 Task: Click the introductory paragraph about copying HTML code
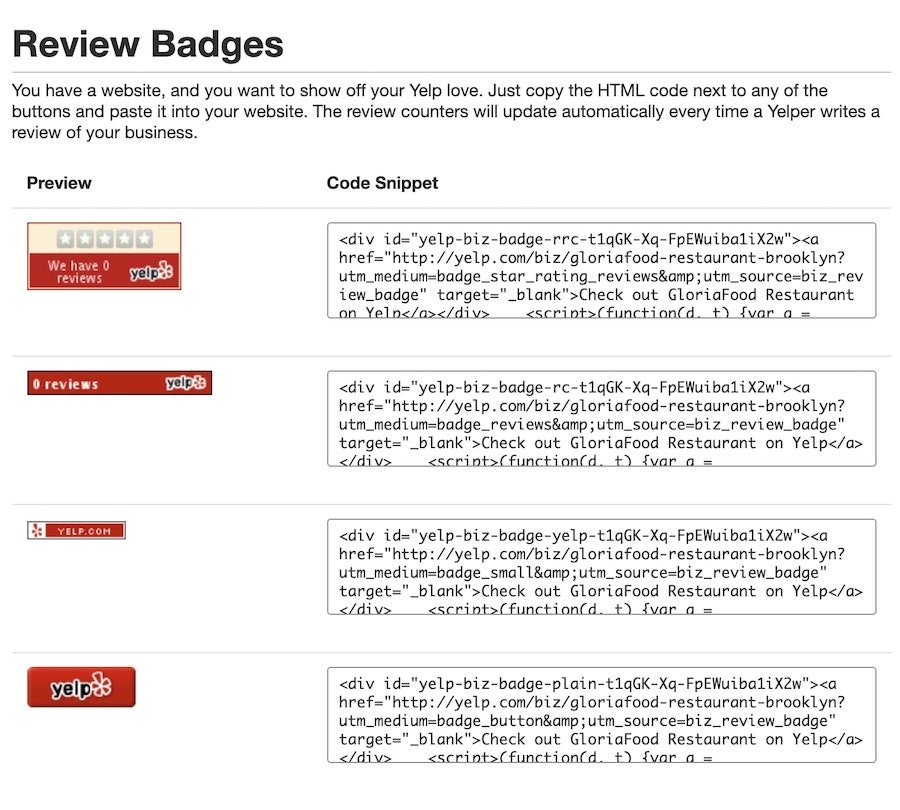click(x=440, y=112)
